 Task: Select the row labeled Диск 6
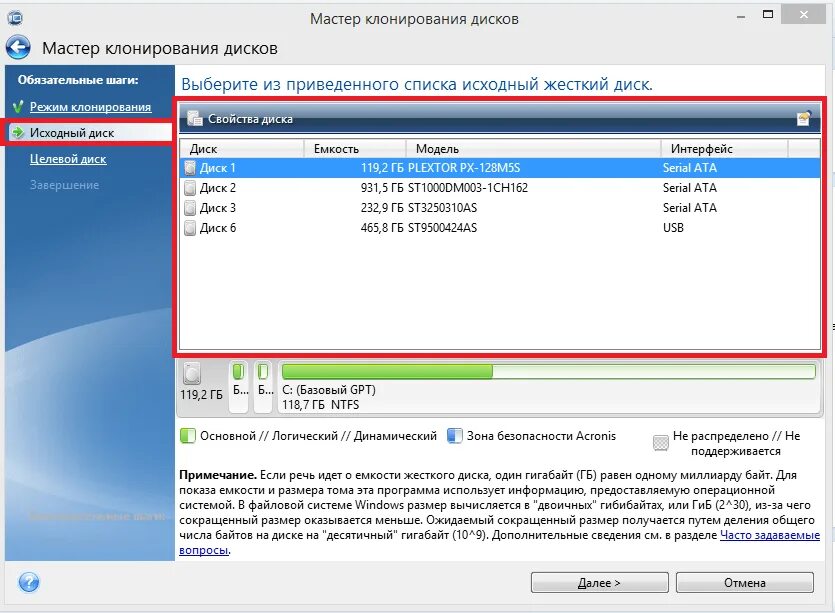point(500,228)
